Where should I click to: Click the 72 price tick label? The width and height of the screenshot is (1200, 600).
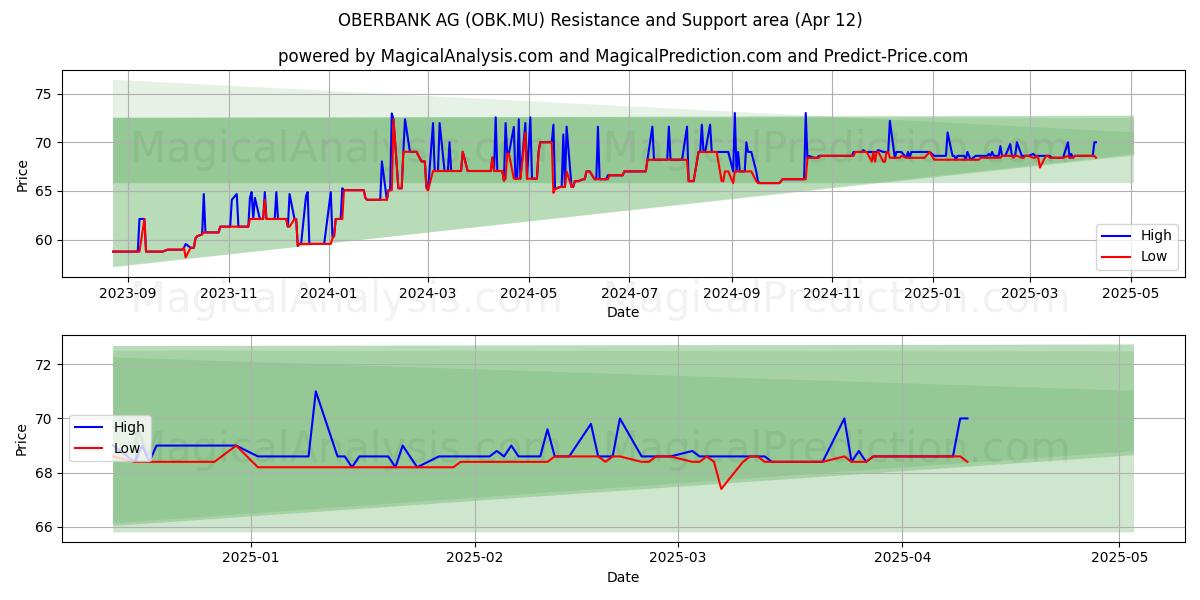coord(46,365)
